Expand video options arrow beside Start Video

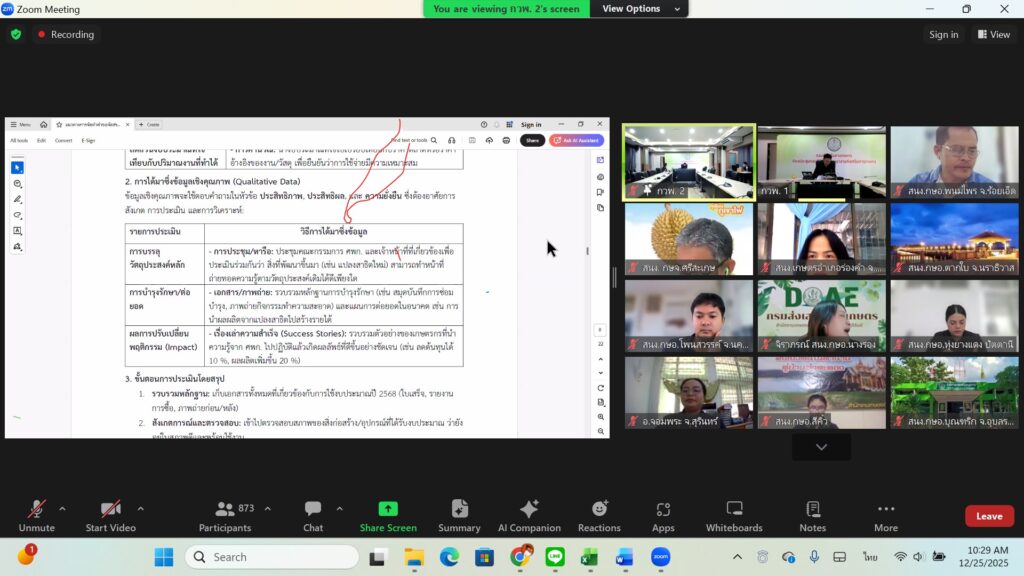147,508
